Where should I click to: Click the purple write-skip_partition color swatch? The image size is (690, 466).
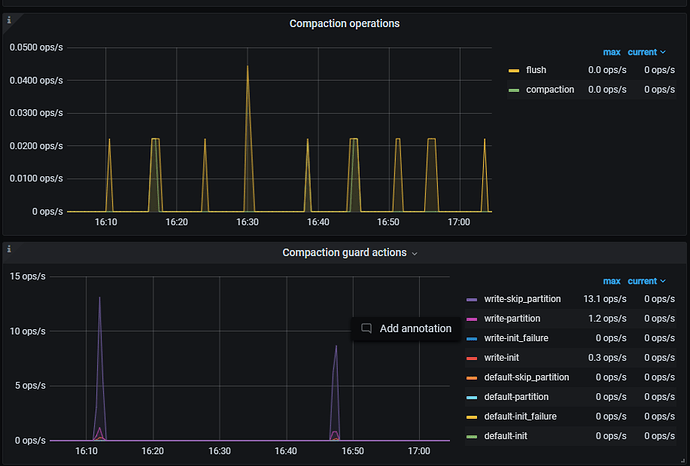472,300
